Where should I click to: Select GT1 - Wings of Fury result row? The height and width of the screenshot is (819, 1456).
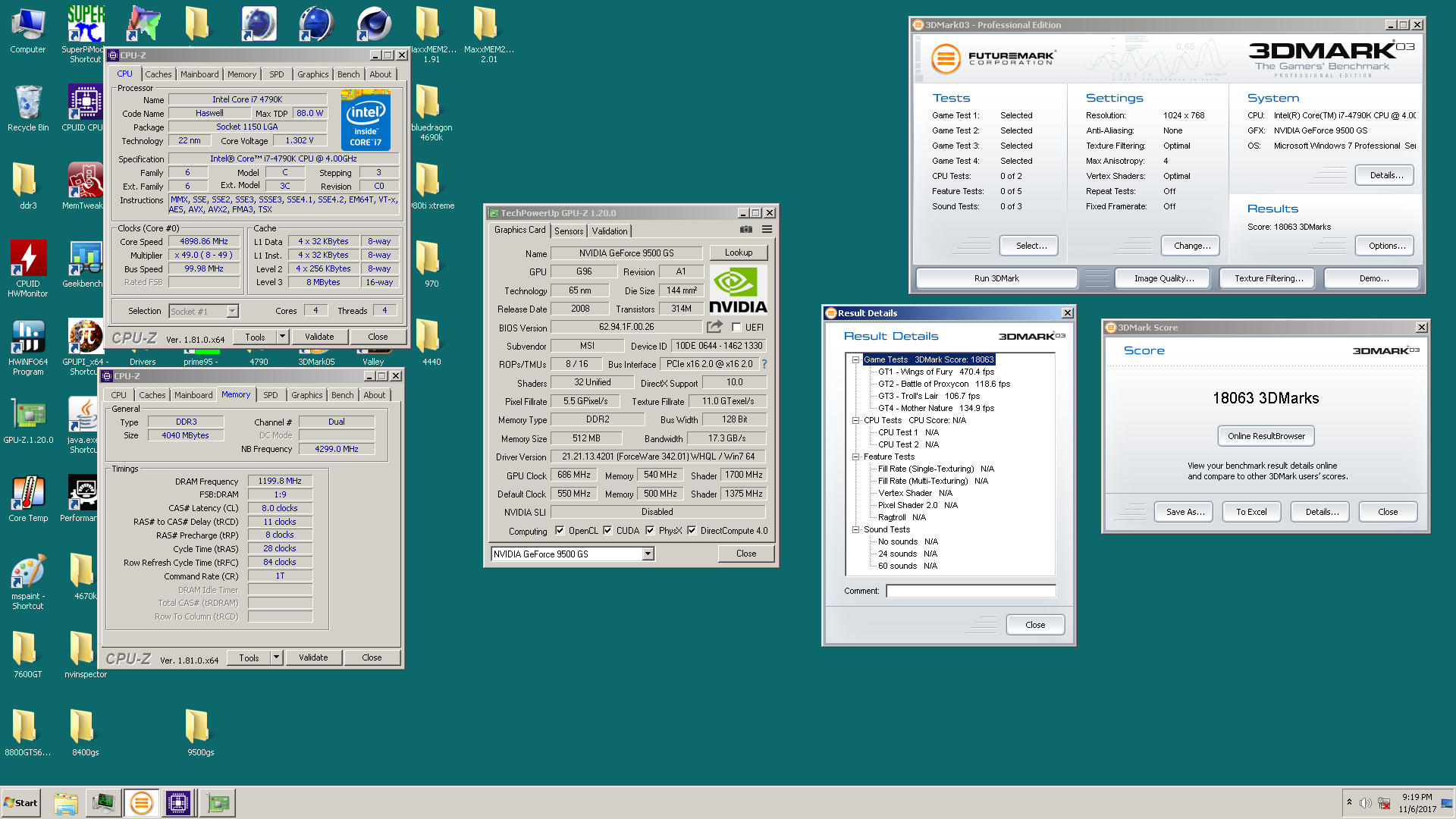[x=936, y=372]
